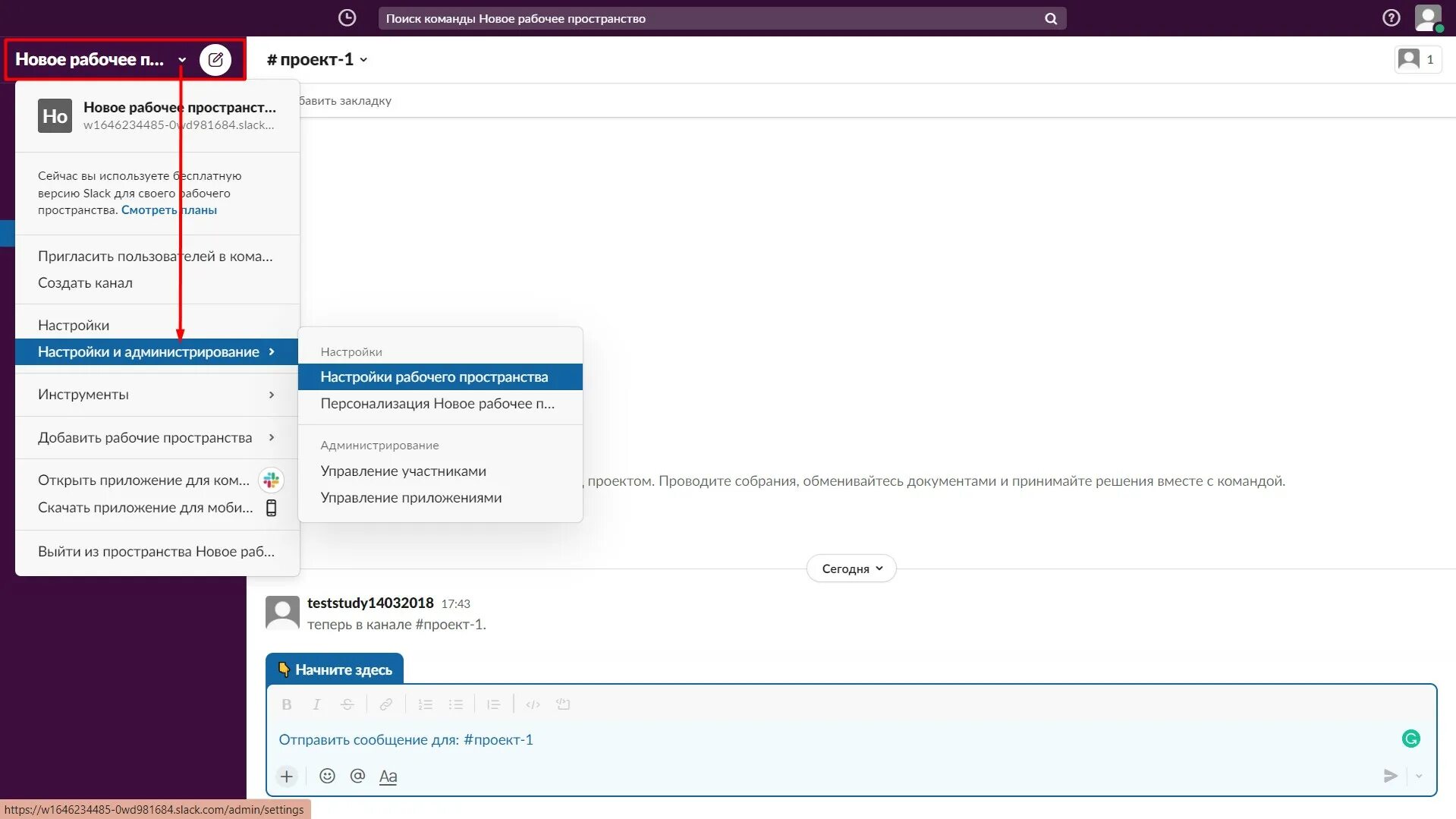Insert a bulleted list
The image size is (1456, 819).
click(455, 704)
